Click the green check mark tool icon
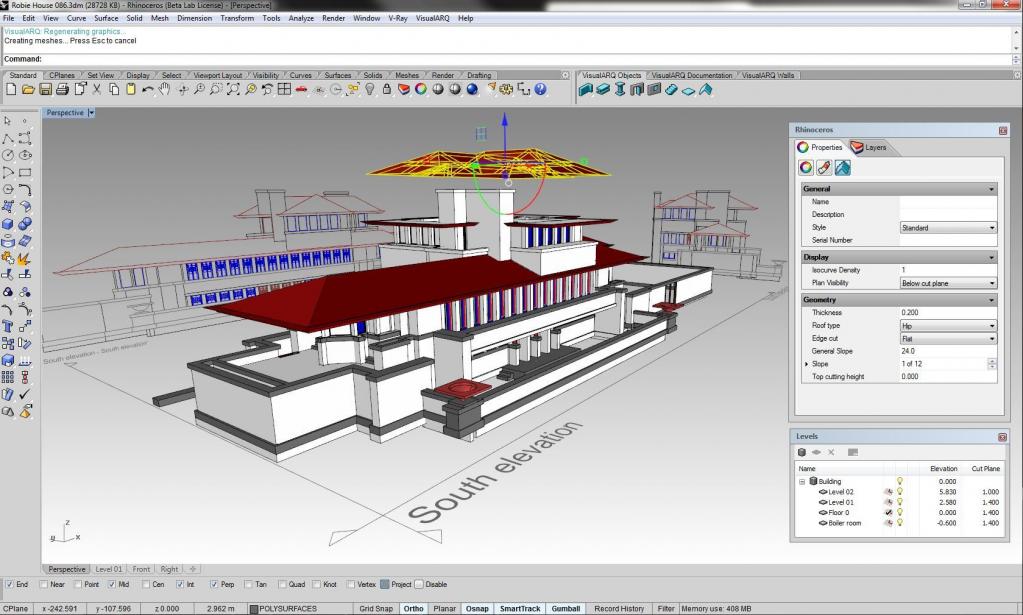This screenshot has width=1023, height=615. coord(25,395)
